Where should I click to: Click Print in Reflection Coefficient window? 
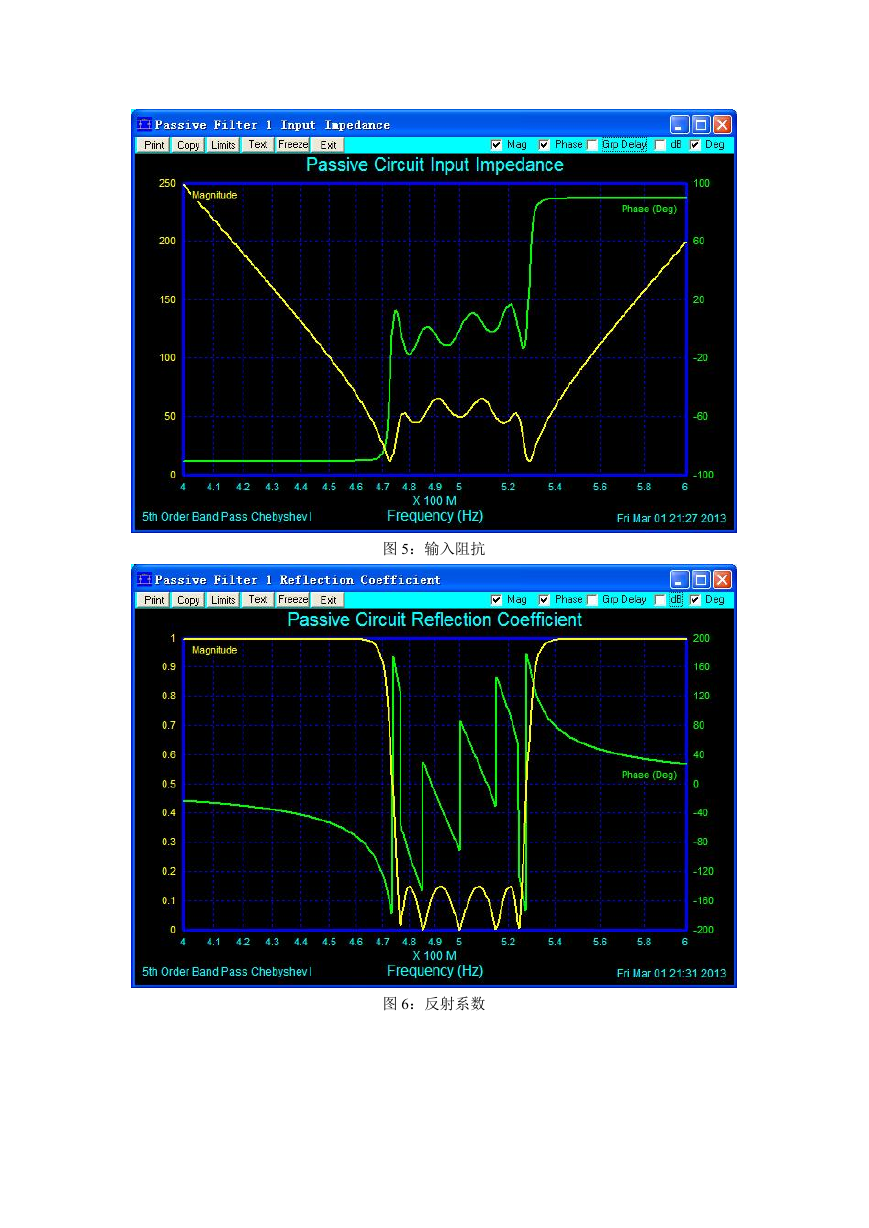pyautogui.click(x=154, y=600)
